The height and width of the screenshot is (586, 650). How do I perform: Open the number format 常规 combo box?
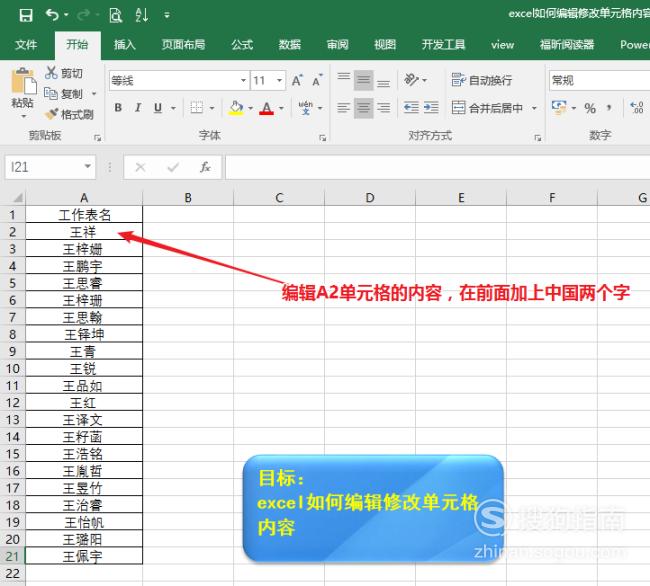pyautogui.click(x=599, y=80)
